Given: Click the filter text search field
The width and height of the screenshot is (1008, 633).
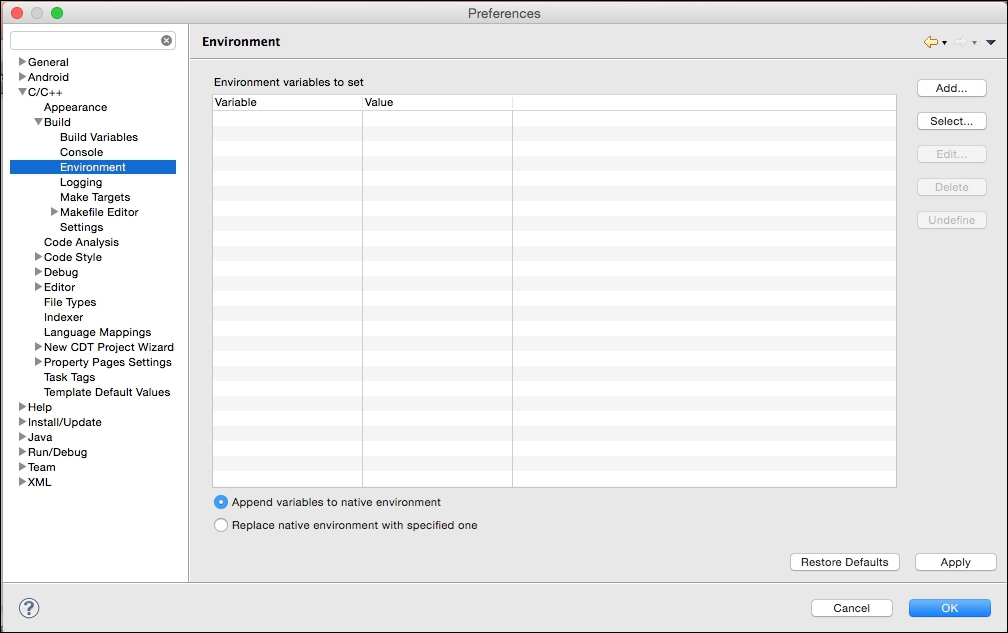Looking at the screenshot, I should click(x=85, y=41).
